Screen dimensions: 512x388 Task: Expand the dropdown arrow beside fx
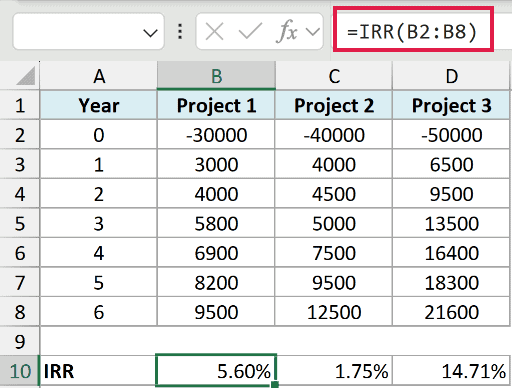click(313, 32)
